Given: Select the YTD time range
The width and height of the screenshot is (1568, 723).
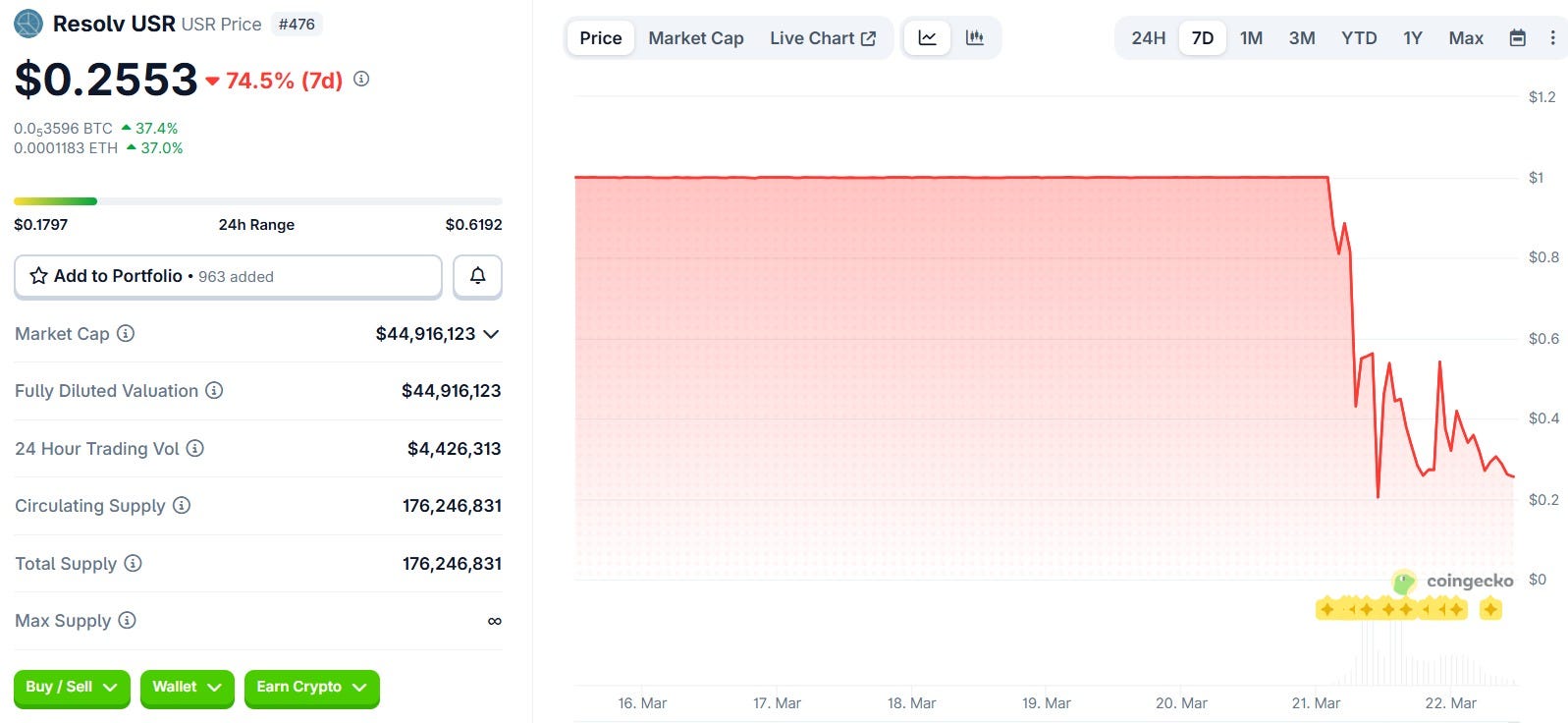Looking at the screenshot, I should point(1359,37).
